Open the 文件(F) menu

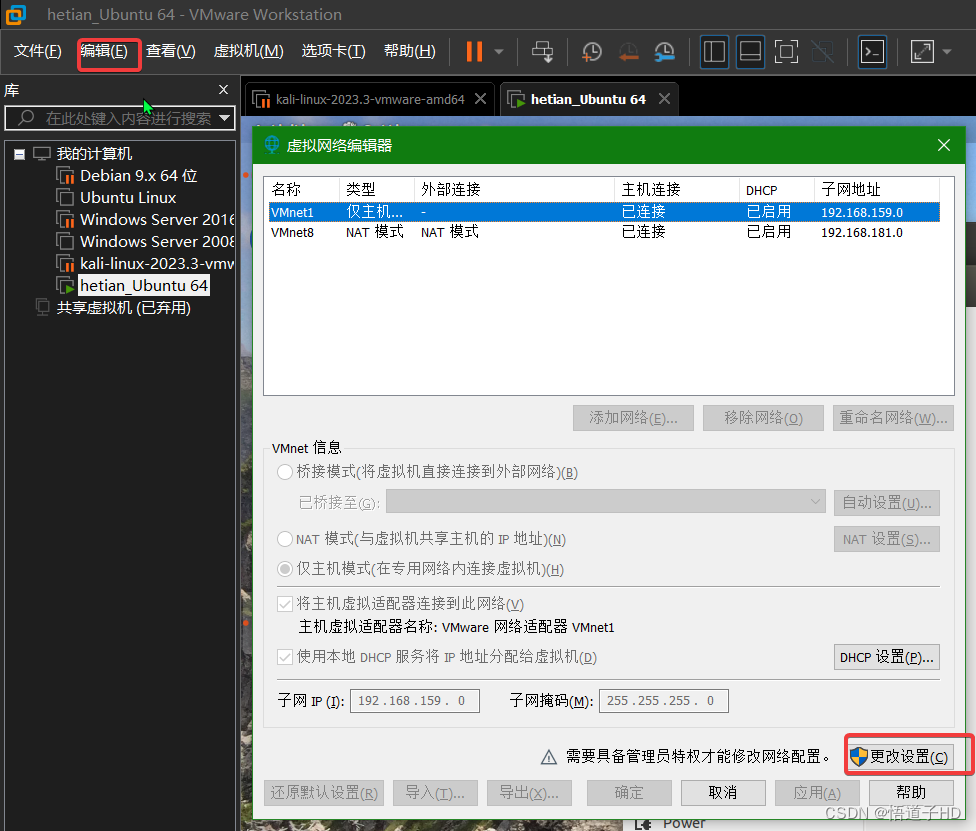pos(37,50)
